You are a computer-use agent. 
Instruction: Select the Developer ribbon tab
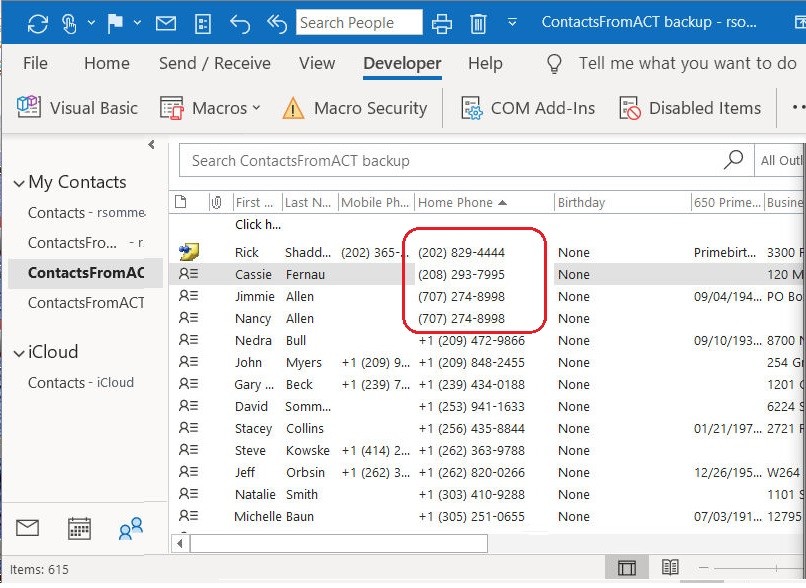(402, 63)
